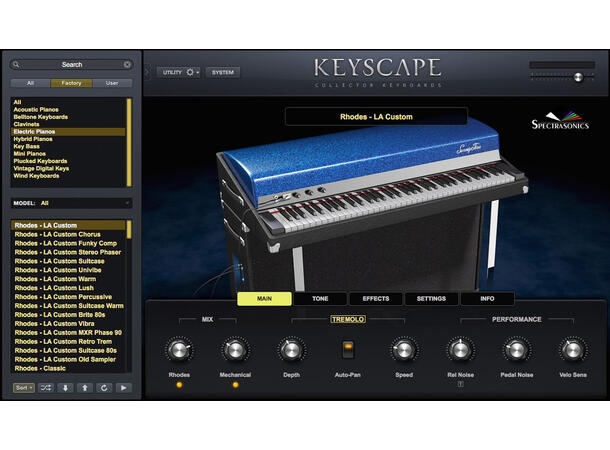Click the Rhodes piano image
The width and height of the screenshot is (610, 450).
372,206
